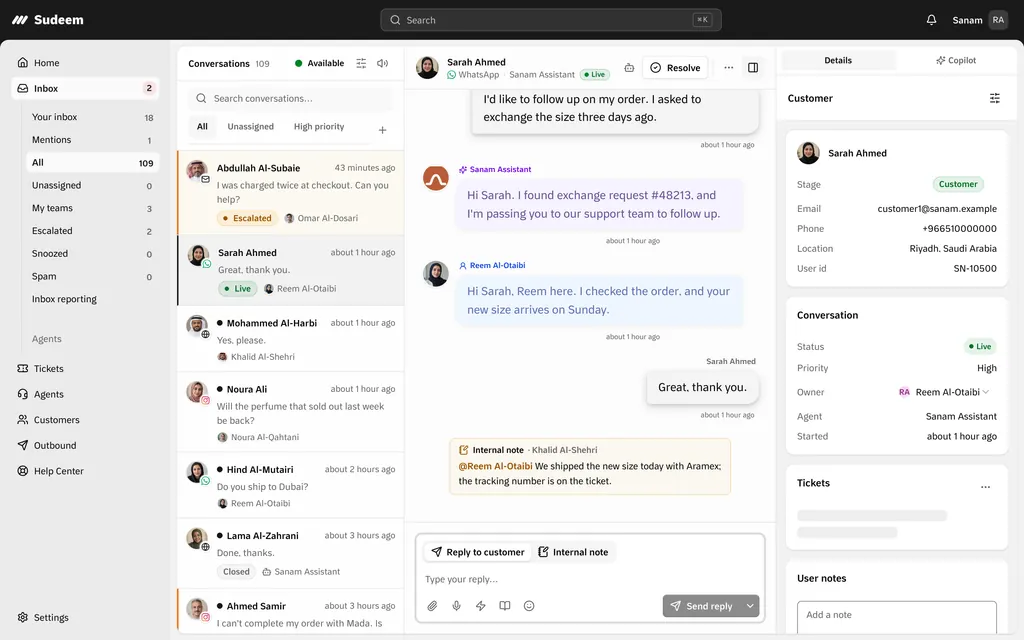Click the Search conversations field
The image size is (1024, 640).
(x=291, y=98)
